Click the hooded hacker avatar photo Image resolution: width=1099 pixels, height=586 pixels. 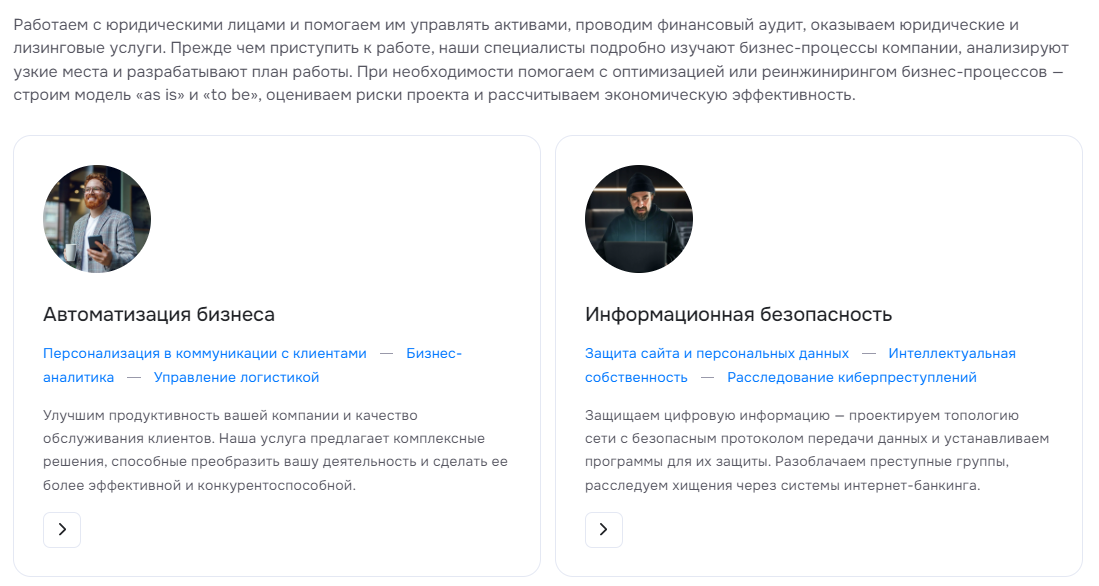pyautogui.click(x=639, y=219)
